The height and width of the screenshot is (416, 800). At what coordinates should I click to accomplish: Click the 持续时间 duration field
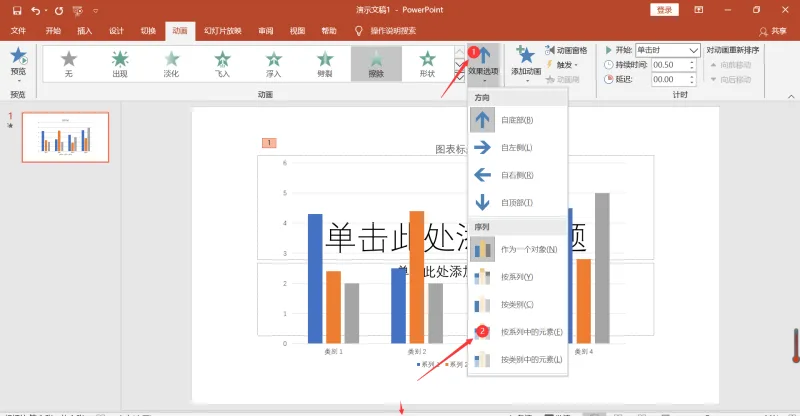(669, 65)
